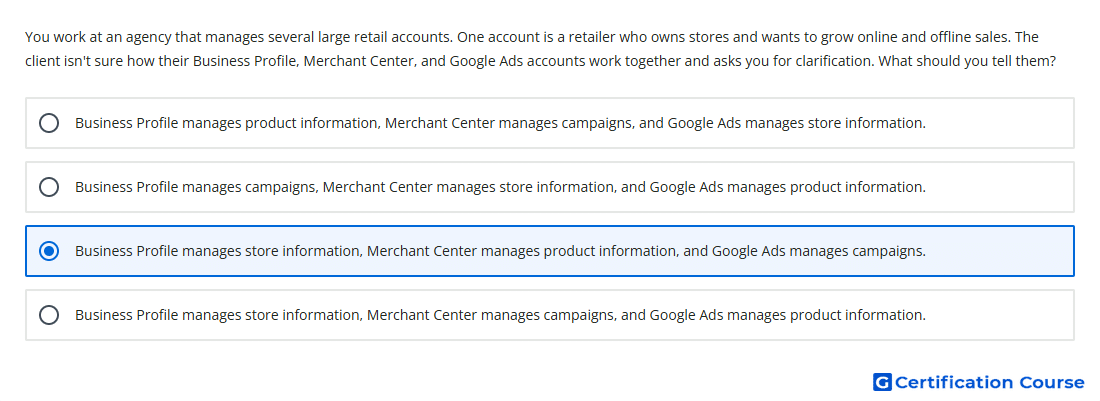Select radio circle for first answer option
The height and width of the screenshot is (401, 1100).
click(x=49, y=123)
